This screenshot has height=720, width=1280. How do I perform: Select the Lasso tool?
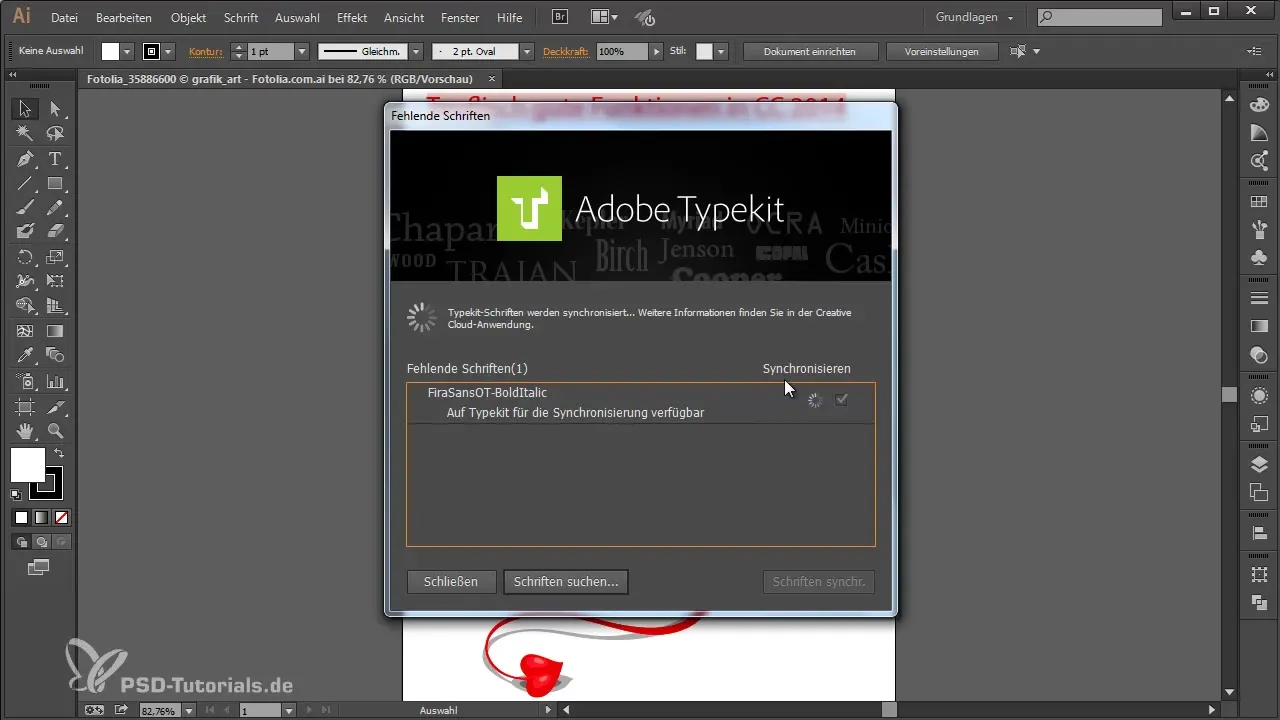tap(55, 133)
